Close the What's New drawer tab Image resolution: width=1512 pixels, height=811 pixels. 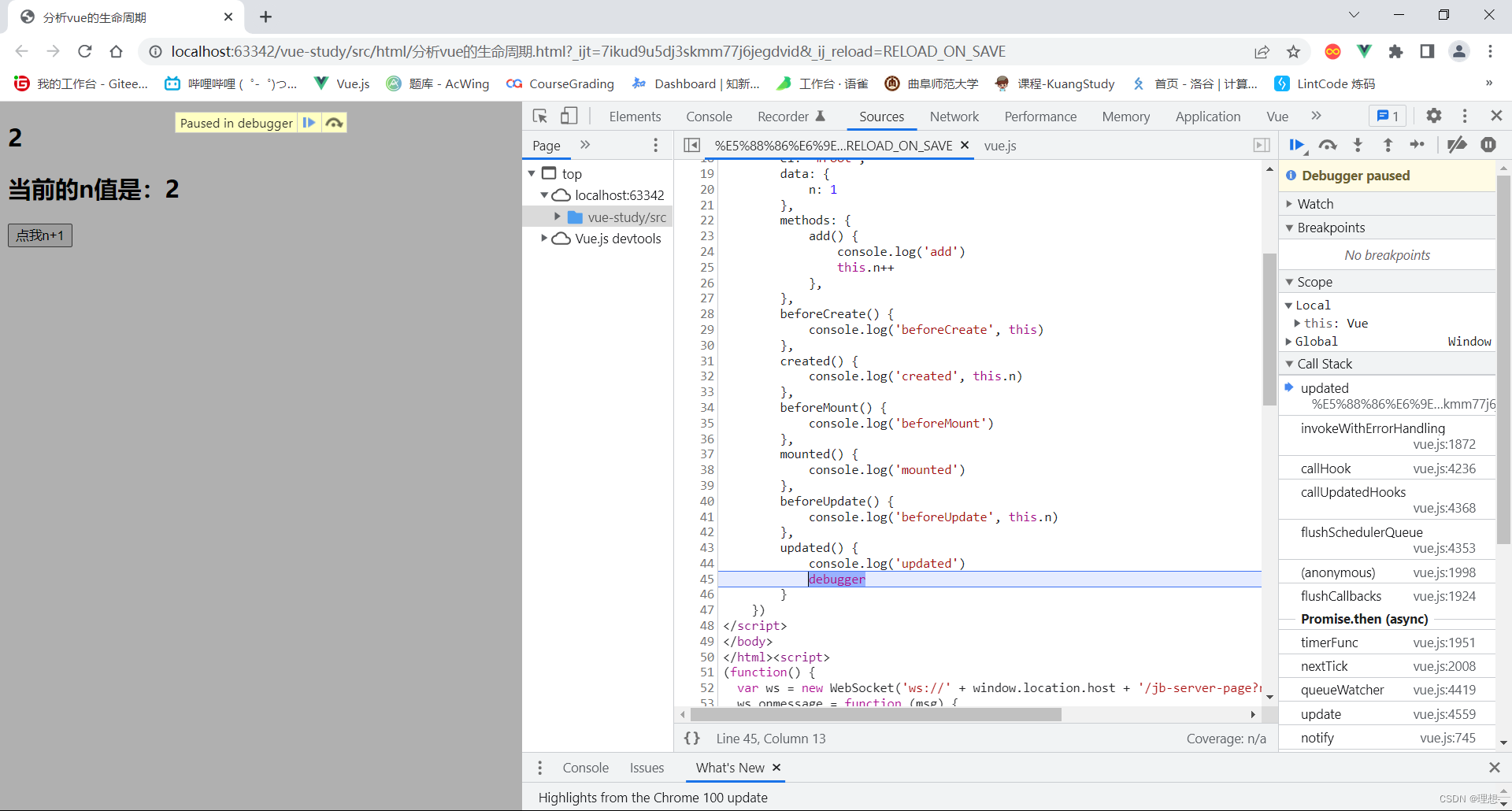(776, 767)
